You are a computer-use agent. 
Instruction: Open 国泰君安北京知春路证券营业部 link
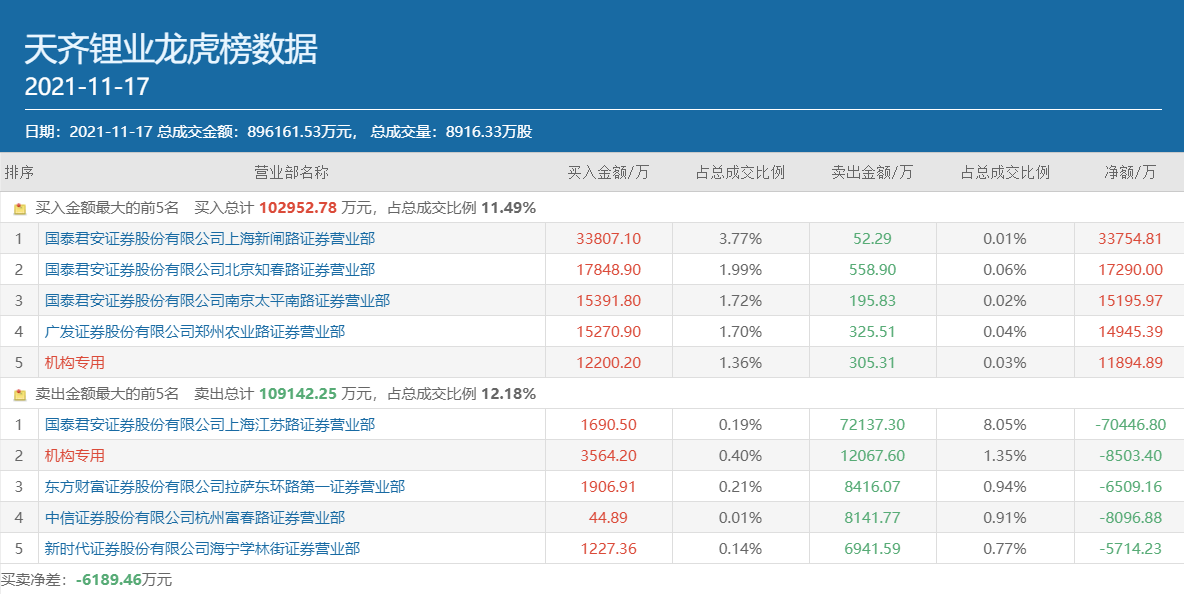tap(210, 270)
